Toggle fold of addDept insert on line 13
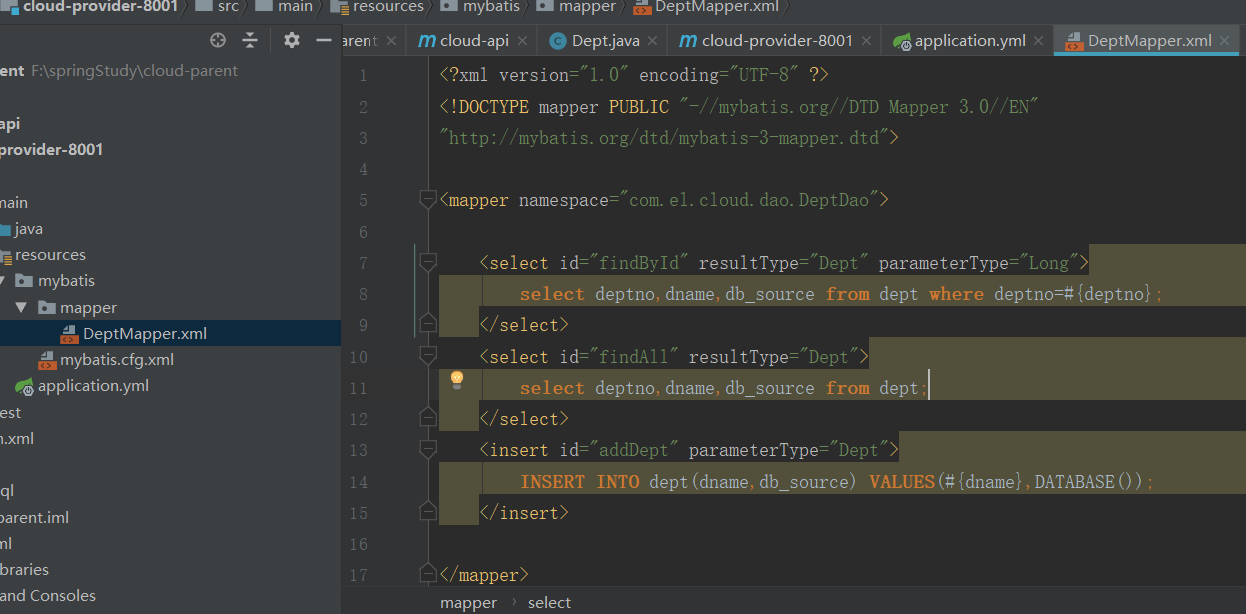 point(428,450)
